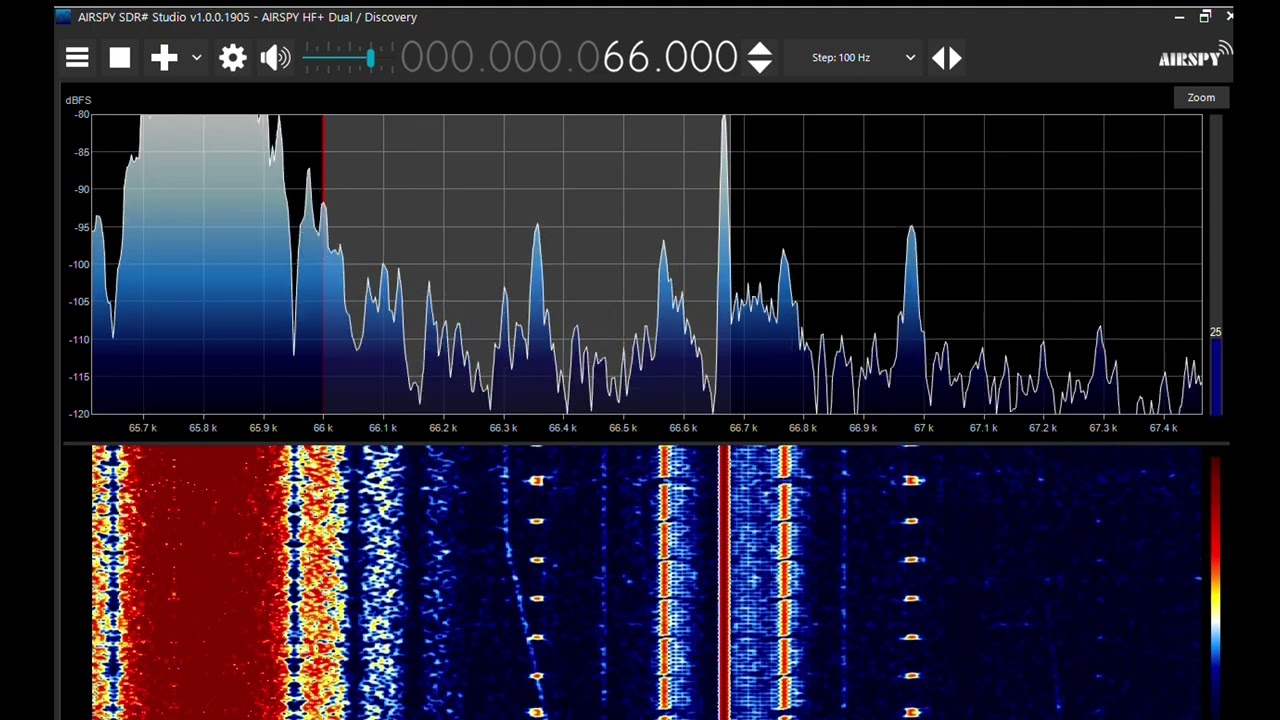Click the -80 dBFS scale label
The width and height of the screenshot is (1280, 720).
pyautogui.click(x=82, y=115)
